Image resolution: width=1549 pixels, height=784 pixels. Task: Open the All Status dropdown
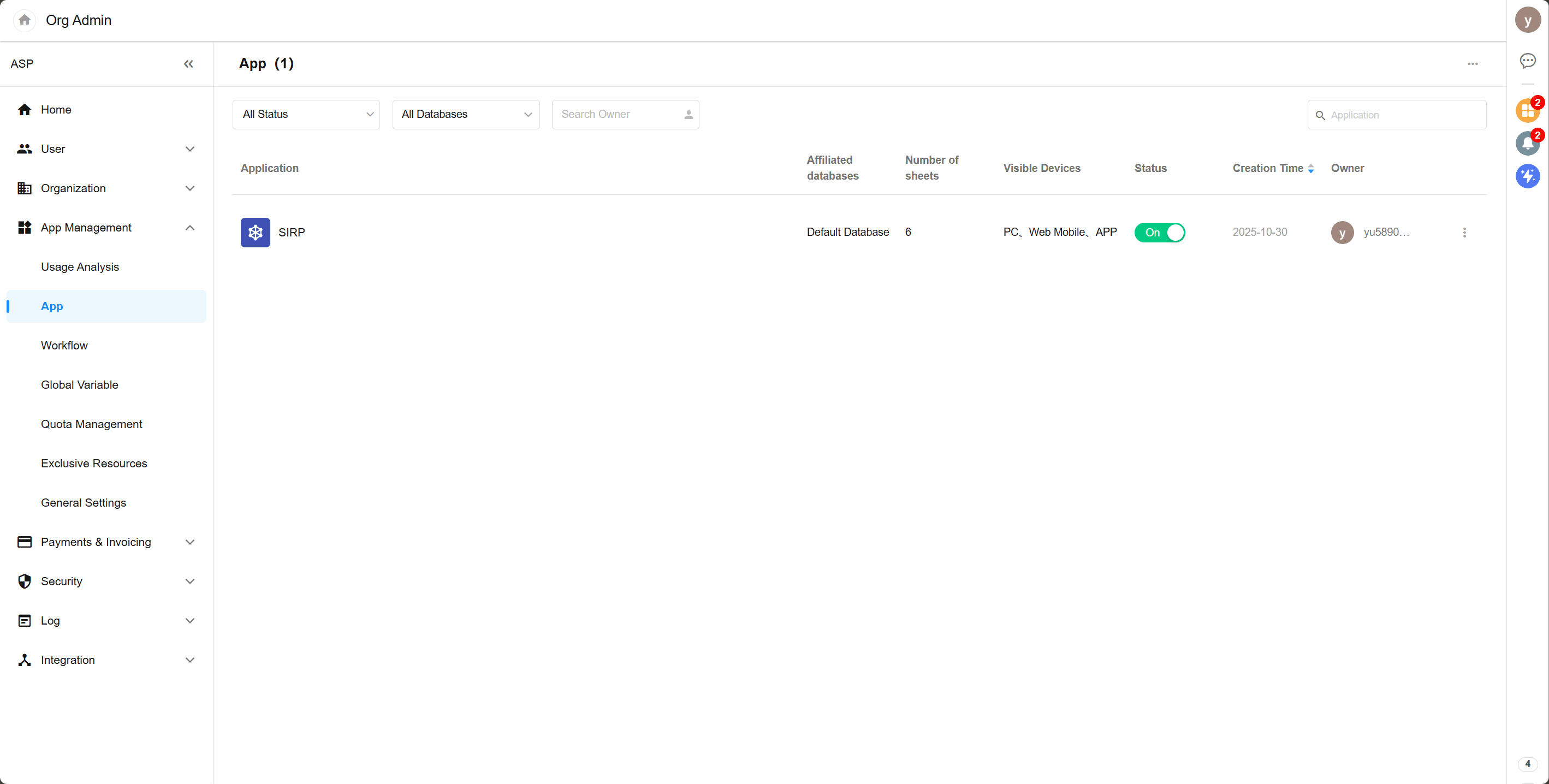[x=306, y=114]
